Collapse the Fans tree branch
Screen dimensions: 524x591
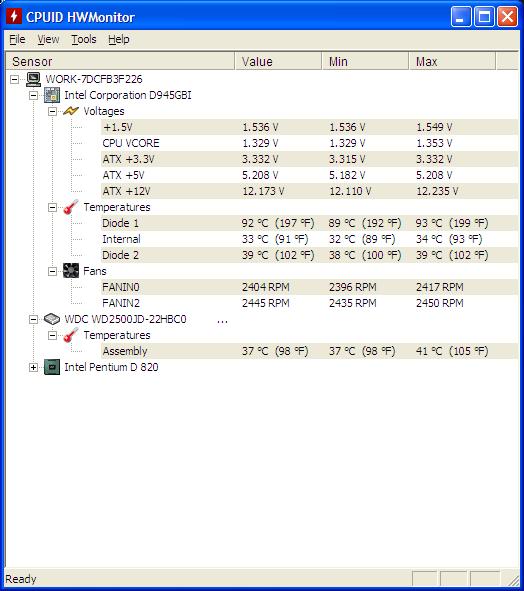click(52, 271)
